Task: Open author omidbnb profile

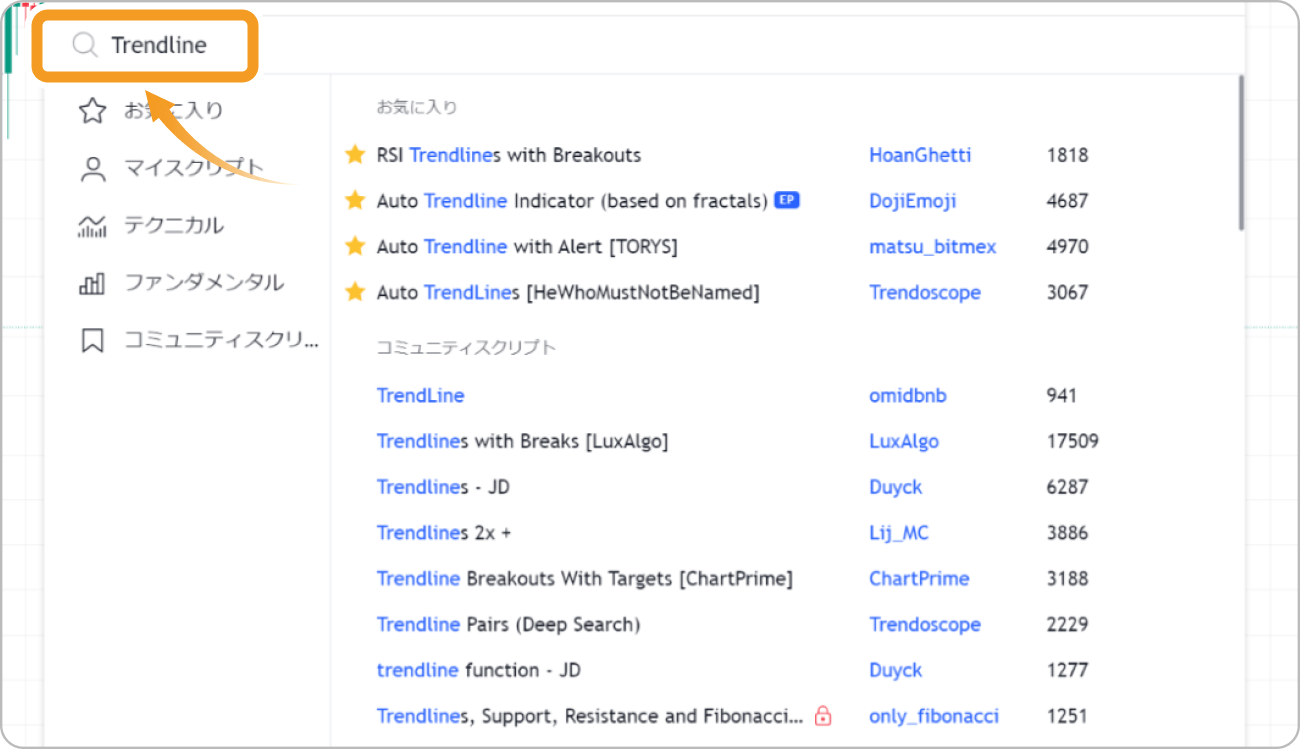Action: [908, 395]
